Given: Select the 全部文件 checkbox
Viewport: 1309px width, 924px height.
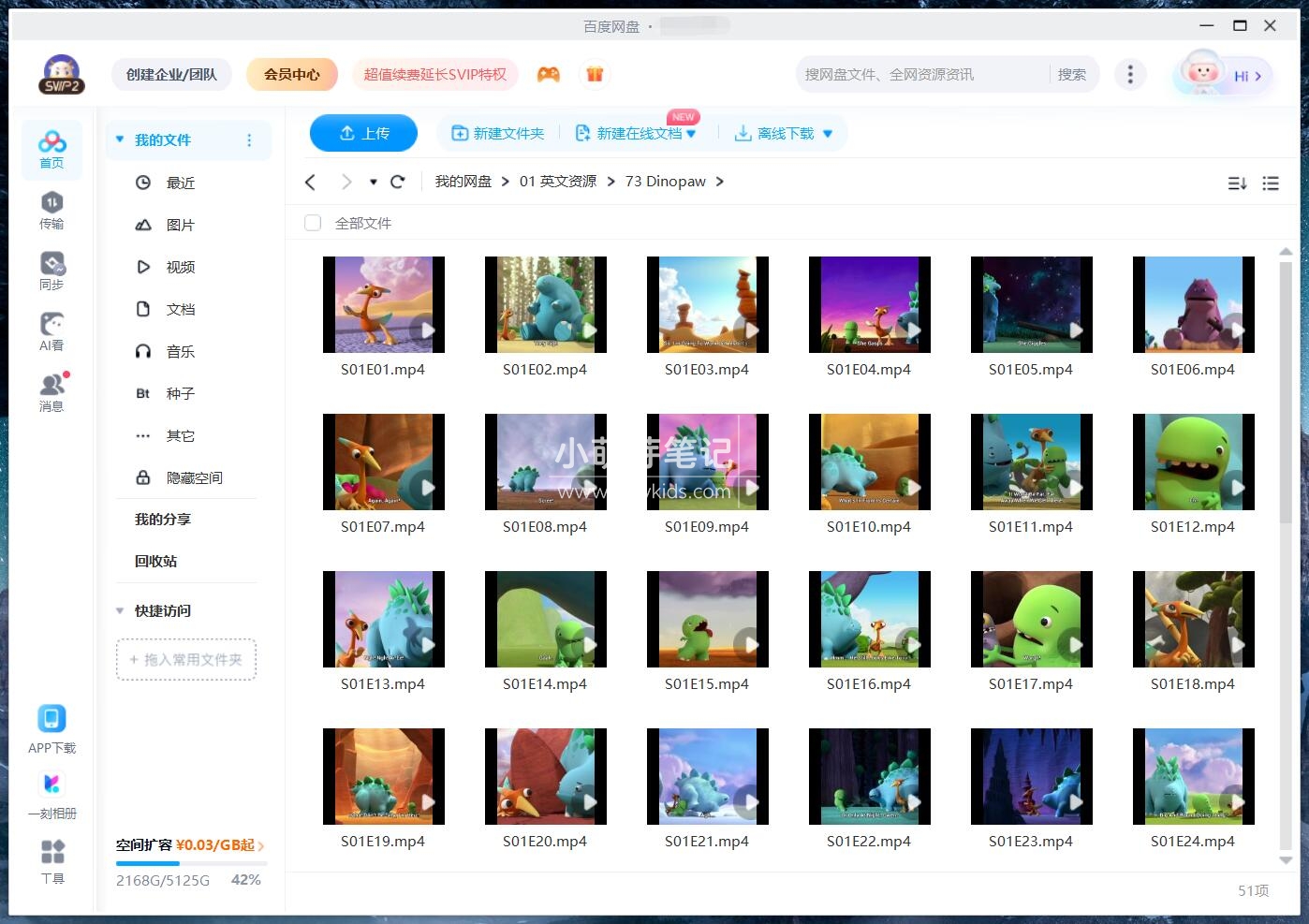Looking at the screenshot, I should click(x=312, y=223).
